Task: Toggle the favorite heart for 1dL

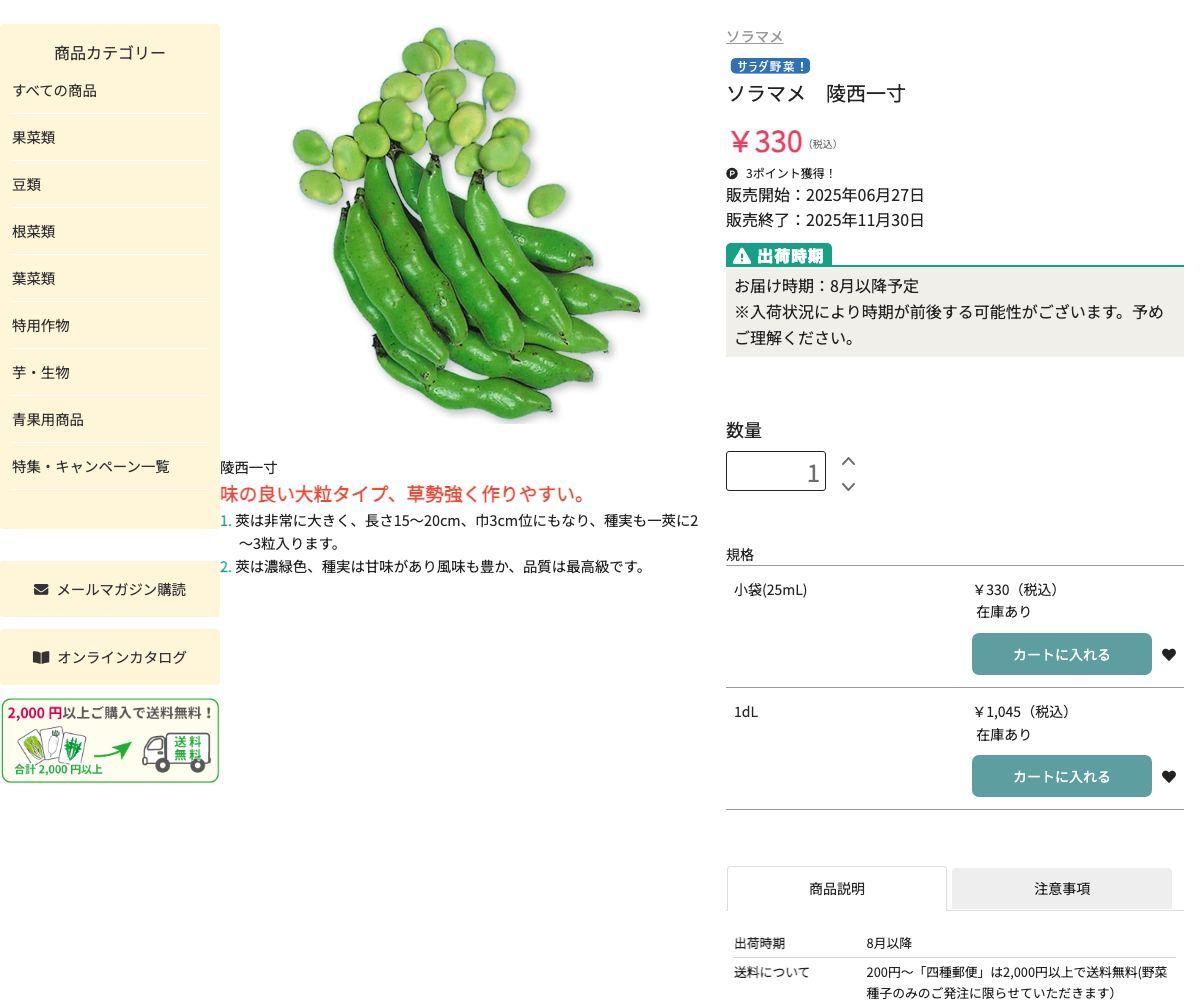Action: tap(1168, 776)
